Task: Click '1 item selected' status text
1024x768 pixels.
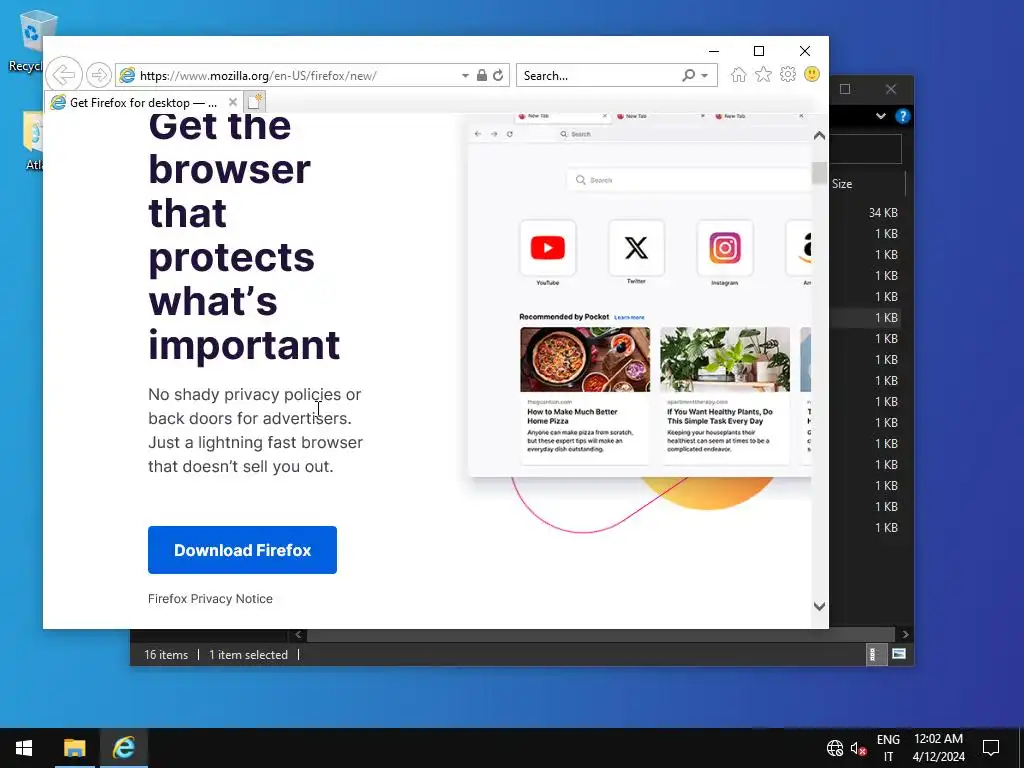Action: tap(248, 654)
